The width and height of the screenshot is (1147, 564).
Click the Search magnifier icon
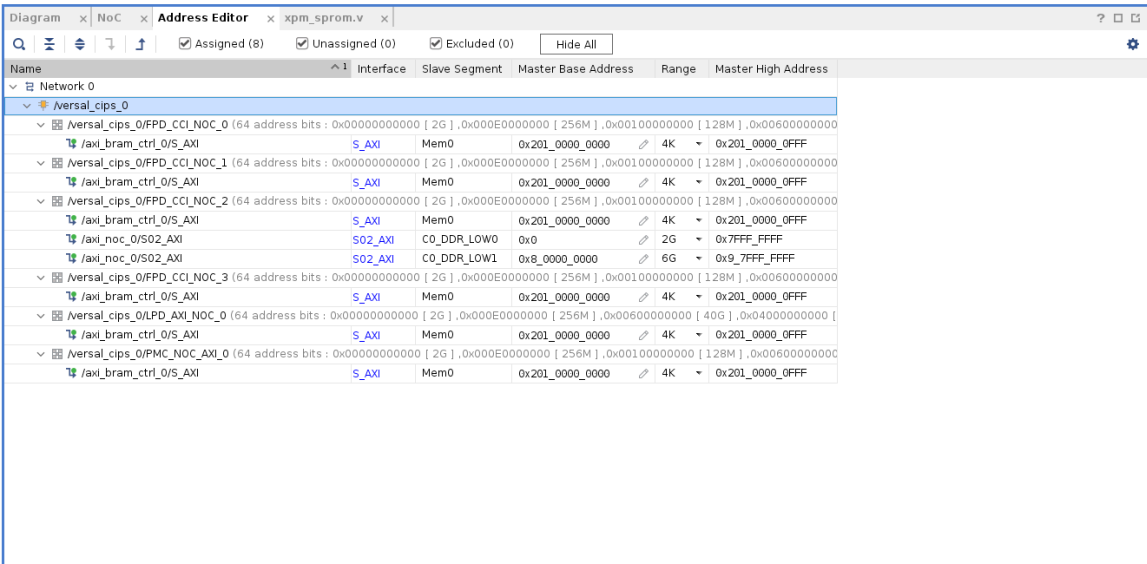tap(20, 44)
